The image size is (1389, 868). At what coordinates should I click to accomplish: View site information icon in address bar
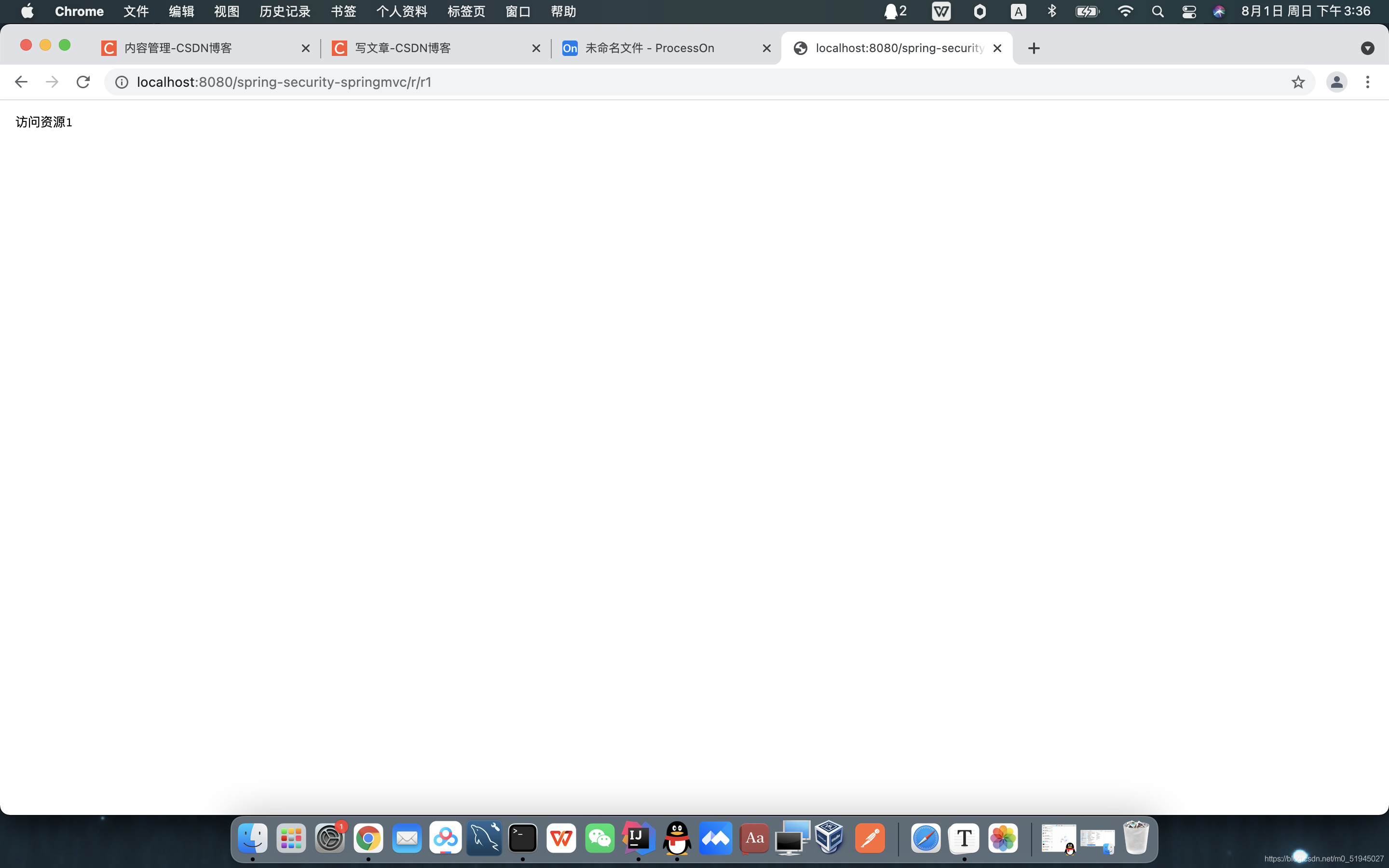tap(122, 82)
